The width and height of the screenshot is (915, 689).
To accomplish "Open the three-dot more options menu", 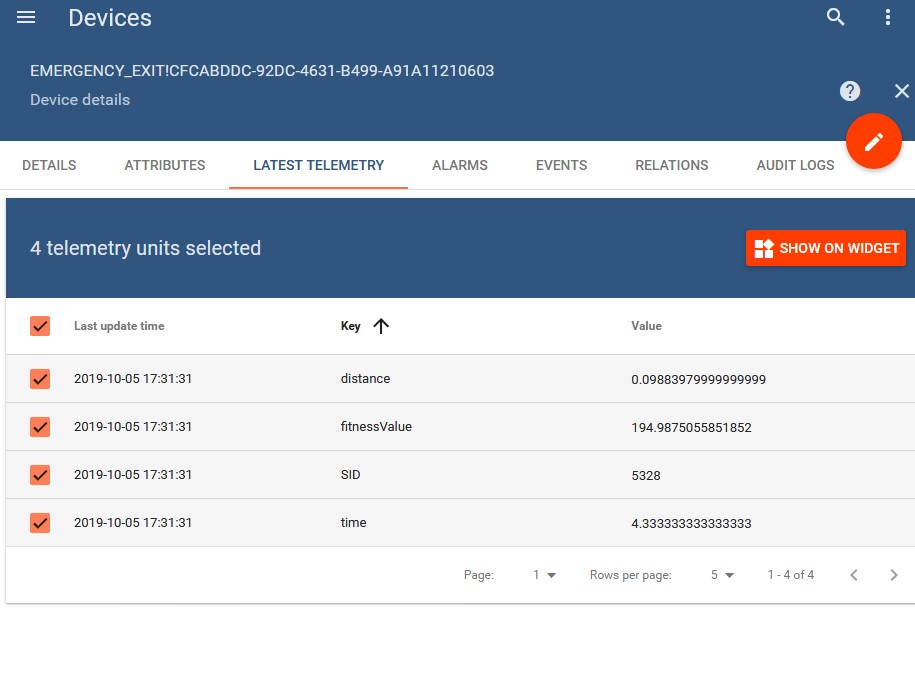I will click(888, 17).
